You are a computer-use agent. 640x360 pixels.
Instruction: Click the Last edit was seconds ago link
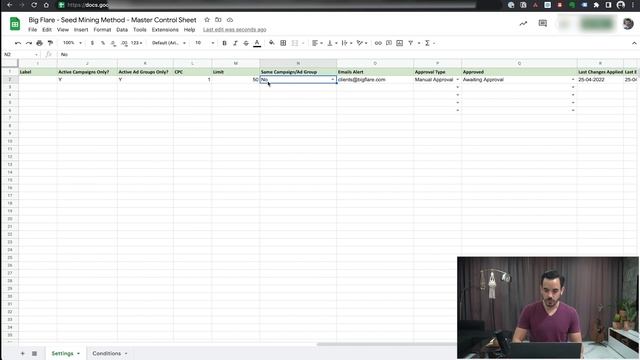click(x=235, y=30)
